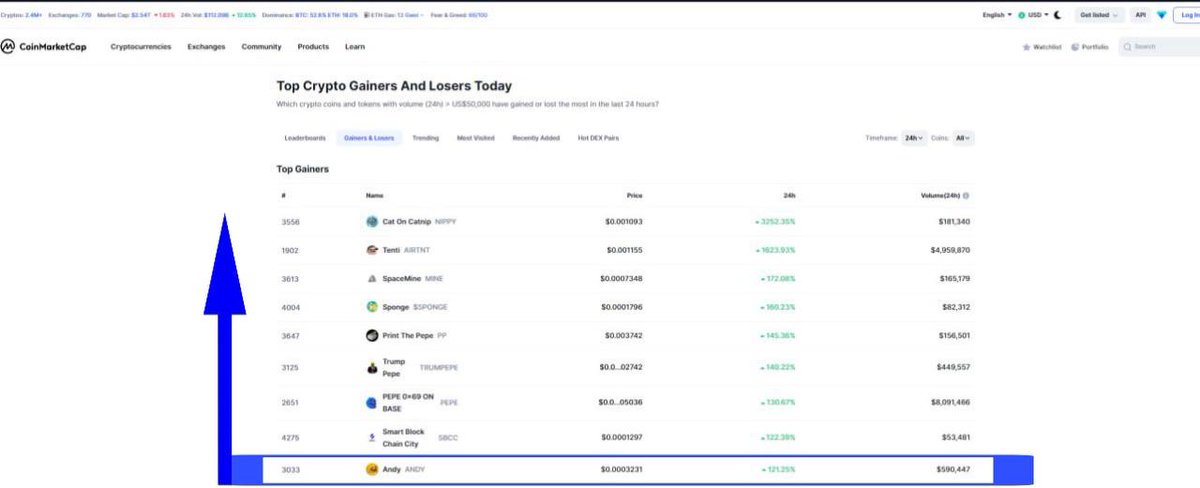The image size is (1200, 488).
Task: Switch to the Hot DEX Pairs tab
Action: coord(598,138)
